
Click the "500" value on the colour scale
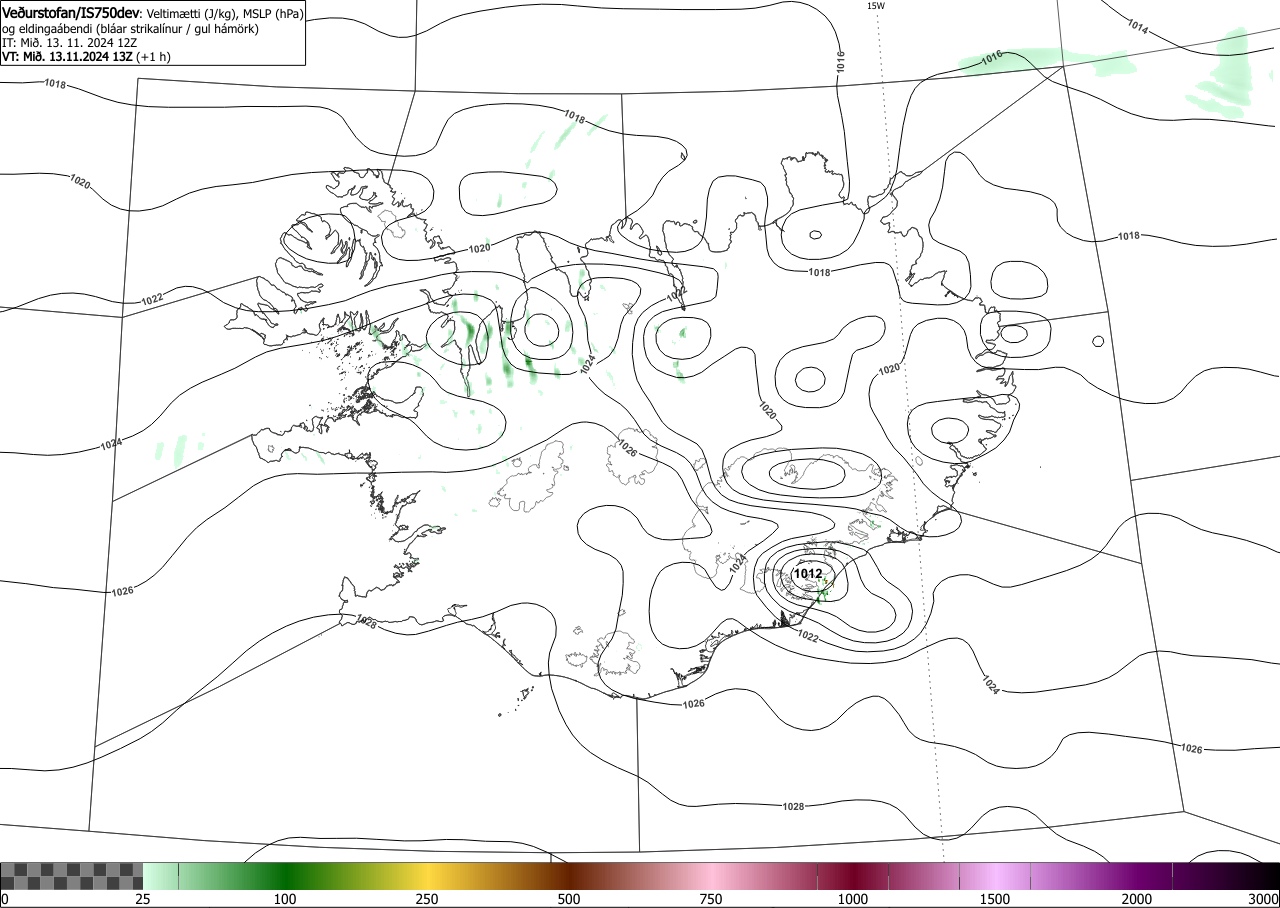click(569, 899)
